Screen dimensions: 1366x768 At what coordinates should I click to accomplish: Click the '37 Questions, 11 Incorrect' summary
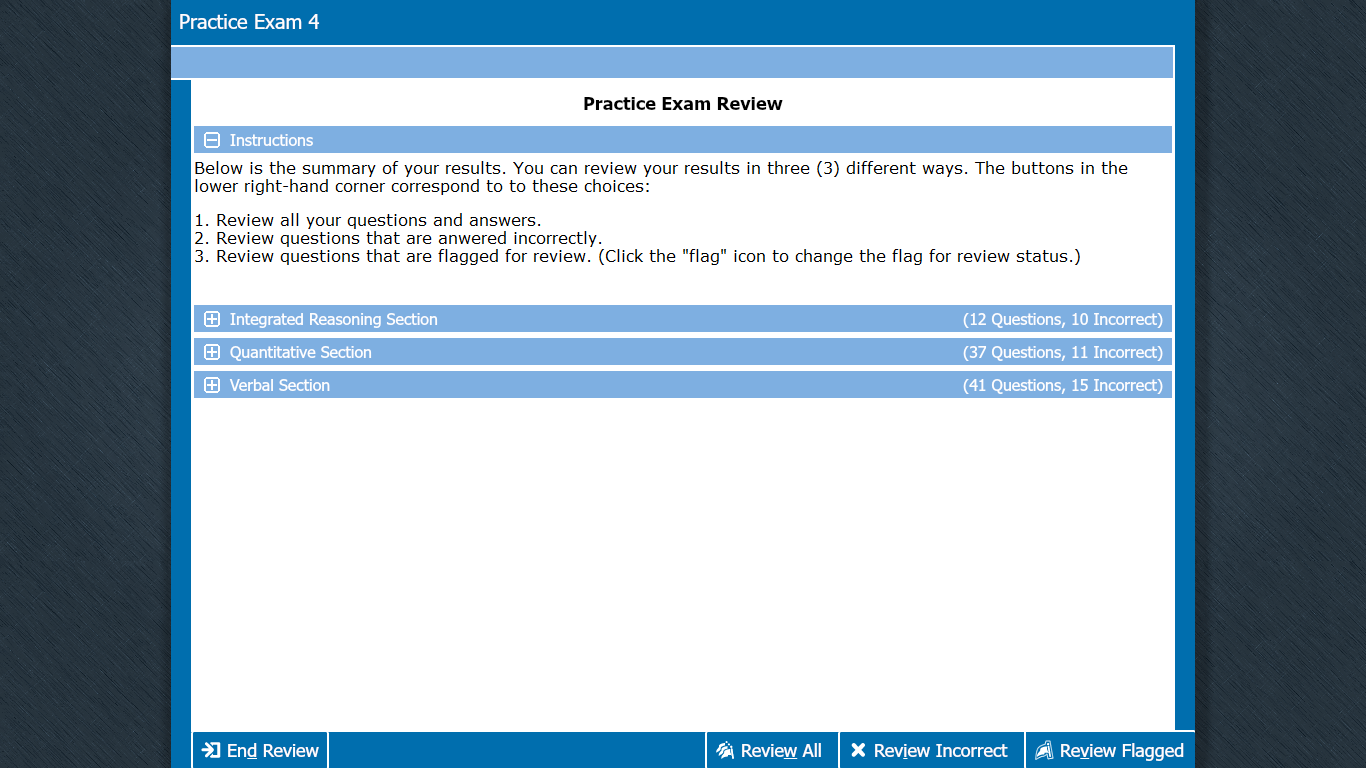tap(1062, 352)
